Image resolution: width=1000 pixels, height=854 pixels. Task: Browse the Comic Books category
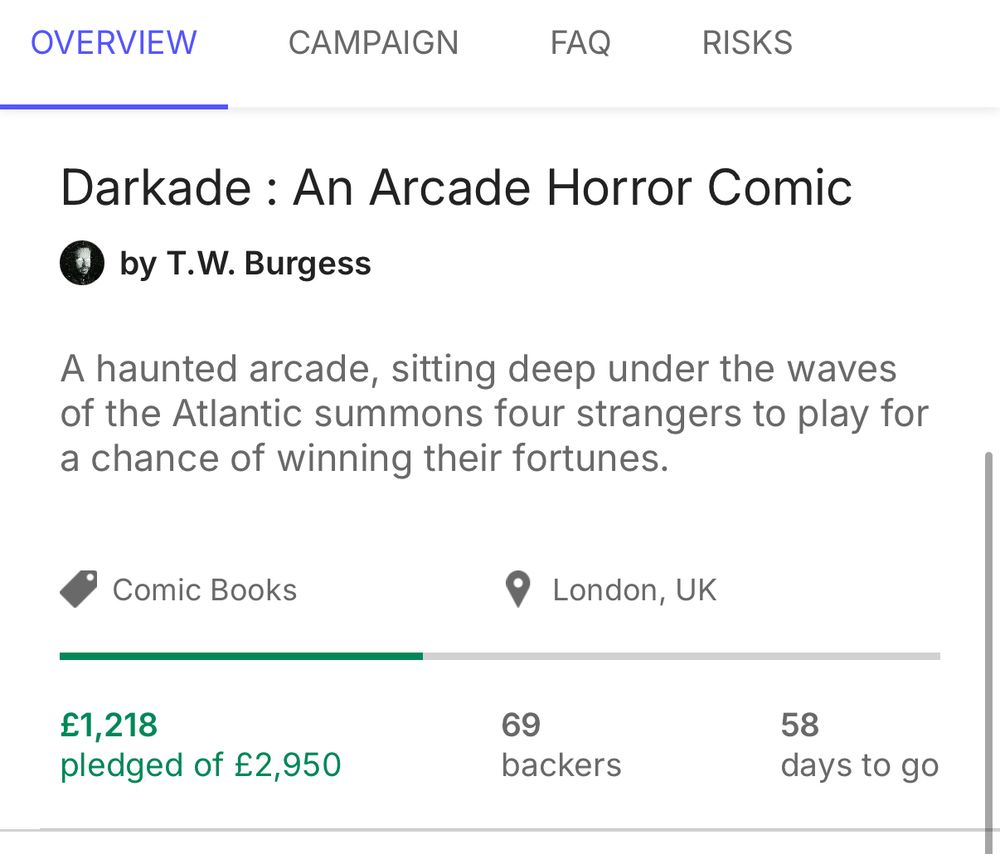tap(204, 590)
